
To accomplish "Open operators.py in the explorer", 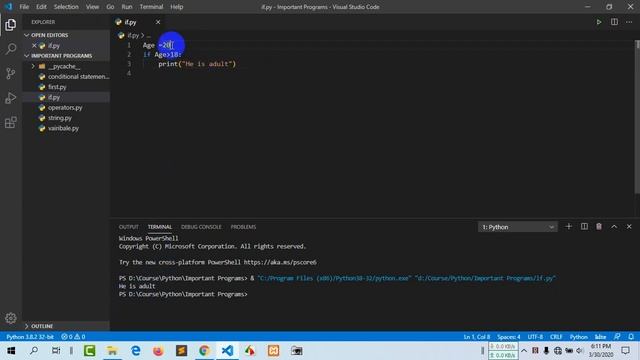I will pos(65,108).
